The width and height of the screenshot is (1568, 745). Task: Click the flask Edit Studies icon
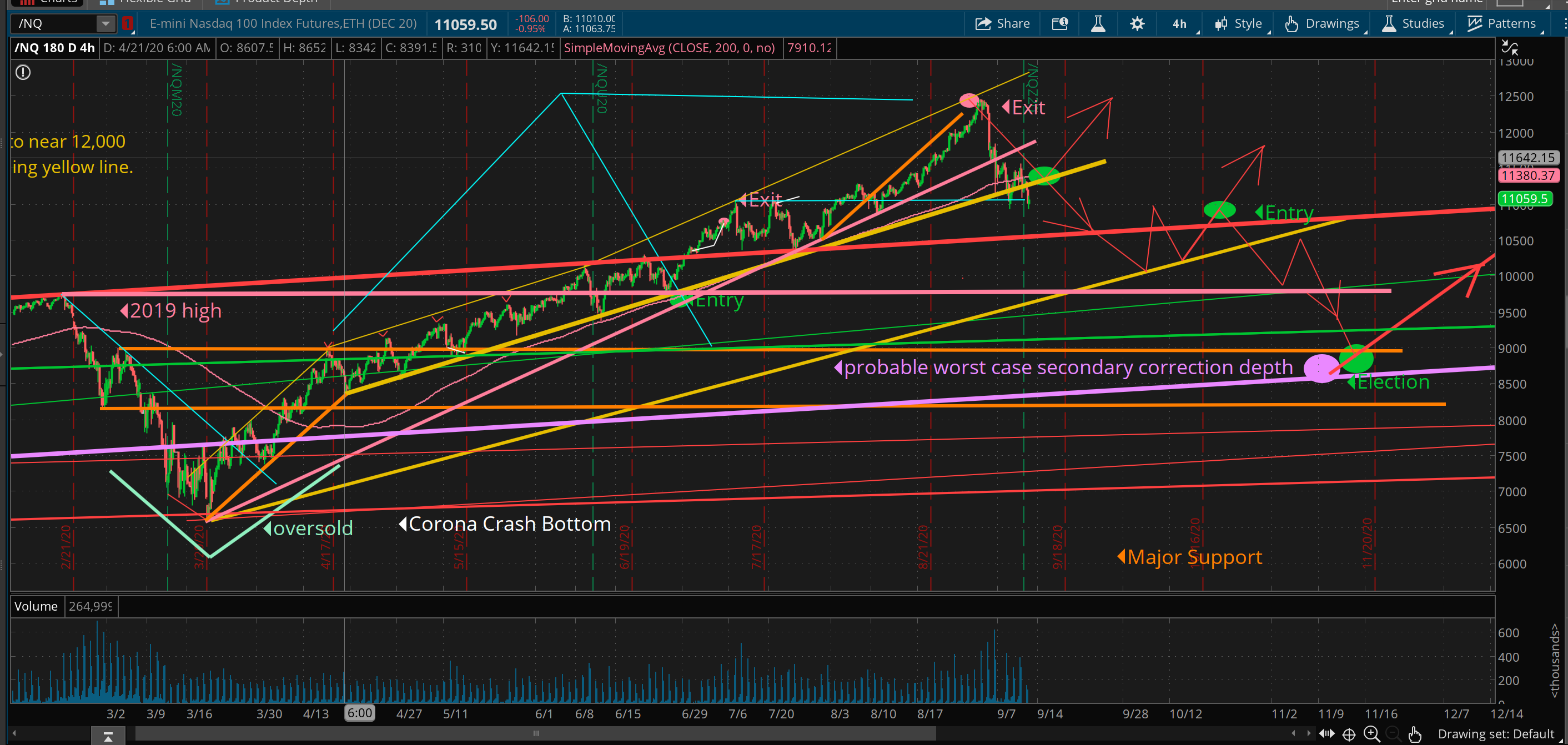[1098, 24]
